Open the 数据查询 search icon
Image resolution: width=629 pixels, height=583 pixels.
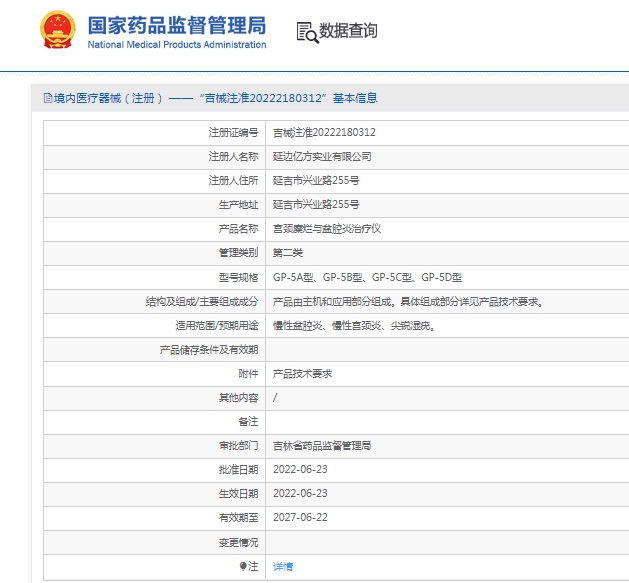click(307, 33)
